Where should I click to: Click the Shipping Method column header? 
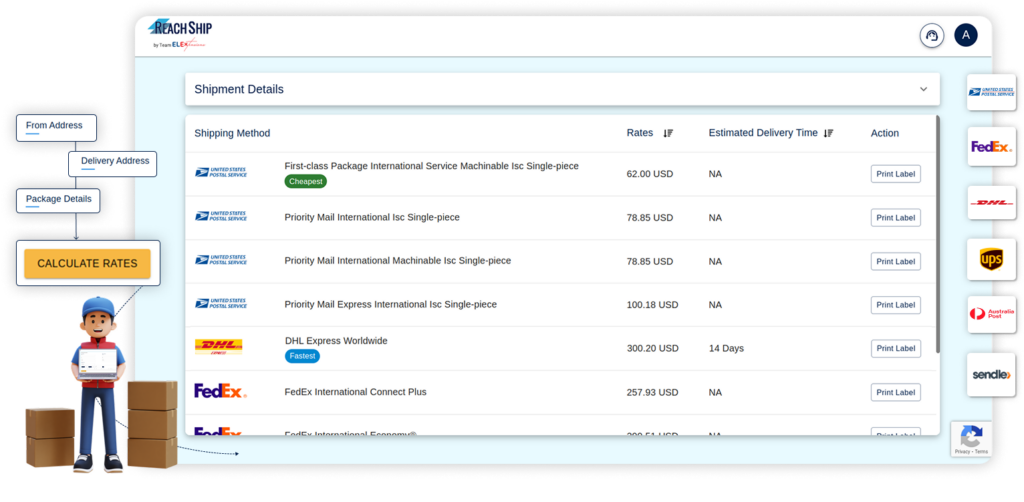coord(232,133)
